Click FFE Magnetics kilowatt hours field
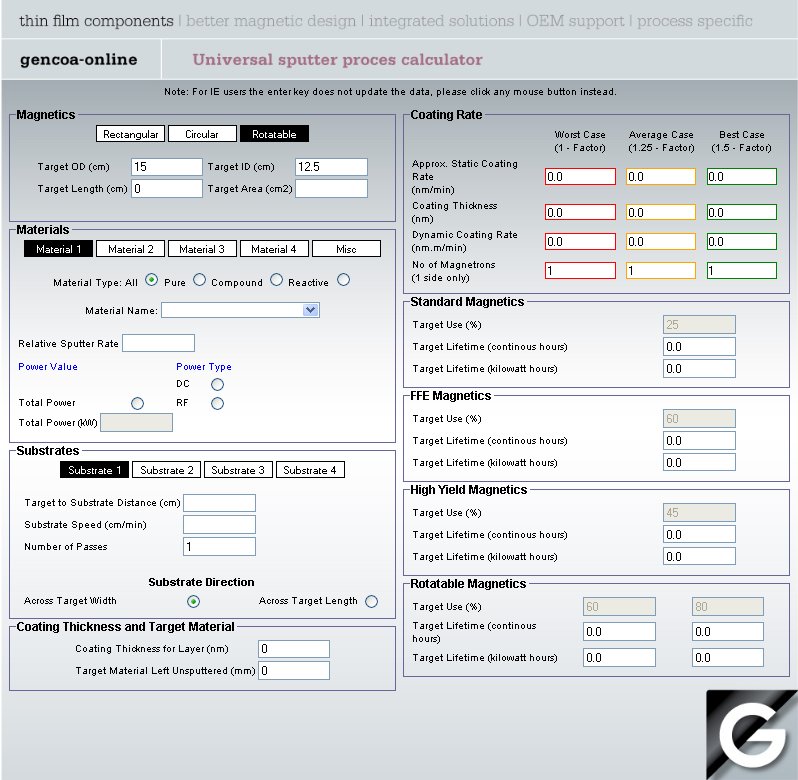 point(699,463)
